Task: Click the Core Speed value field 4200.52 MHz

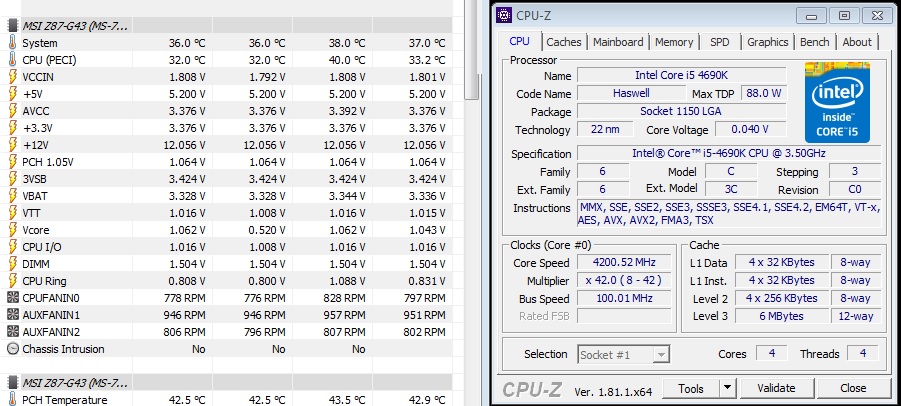Action: tap(625, 262)
